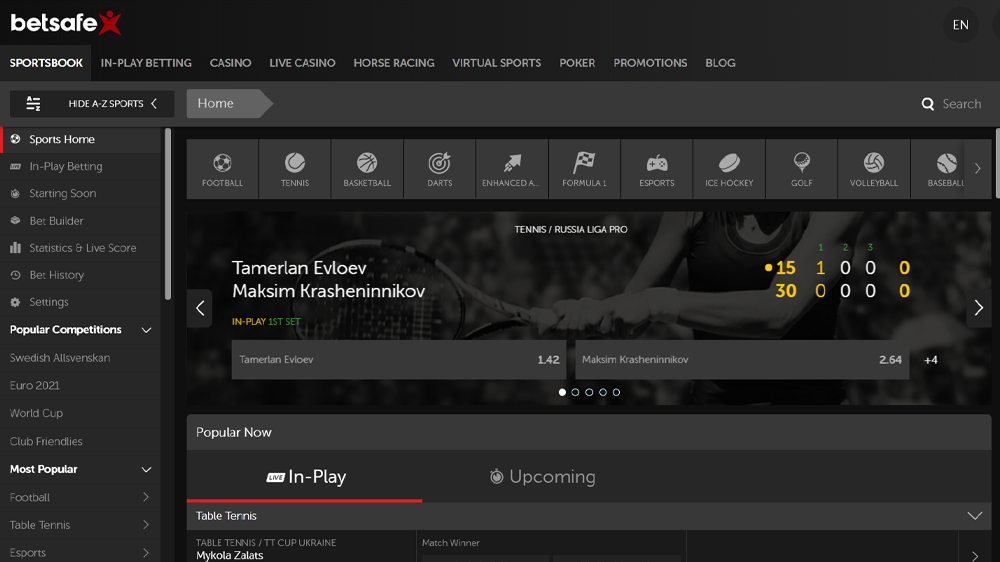Expand the Esports sidebar item
This screenshot has width=1000, height=562.
pos(146,552)
